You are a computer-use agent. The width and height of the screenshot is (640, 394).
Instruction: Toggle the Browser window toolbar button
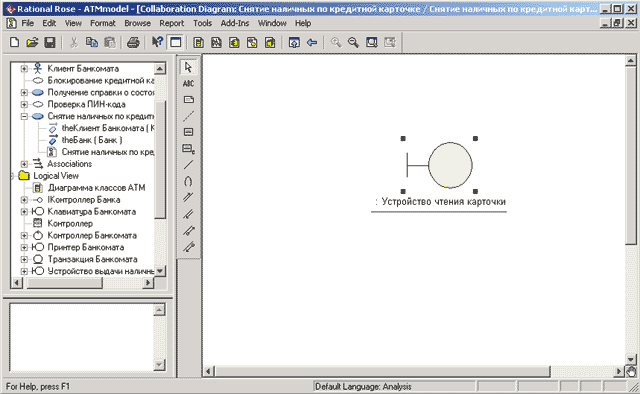[176, 42]
